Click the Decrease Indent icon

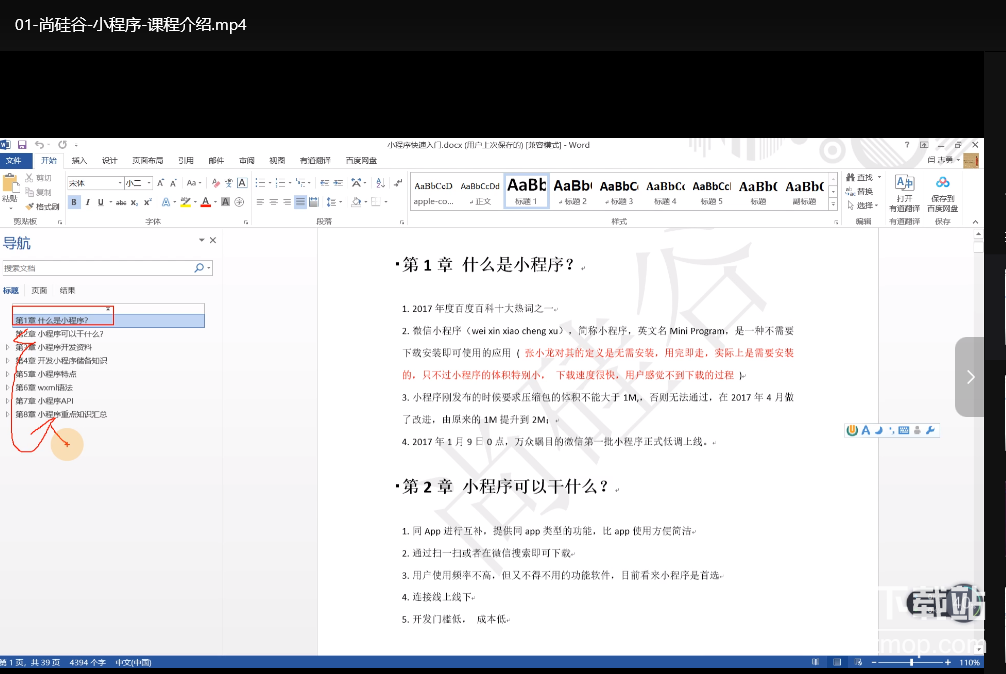click(x=325, y=183)
